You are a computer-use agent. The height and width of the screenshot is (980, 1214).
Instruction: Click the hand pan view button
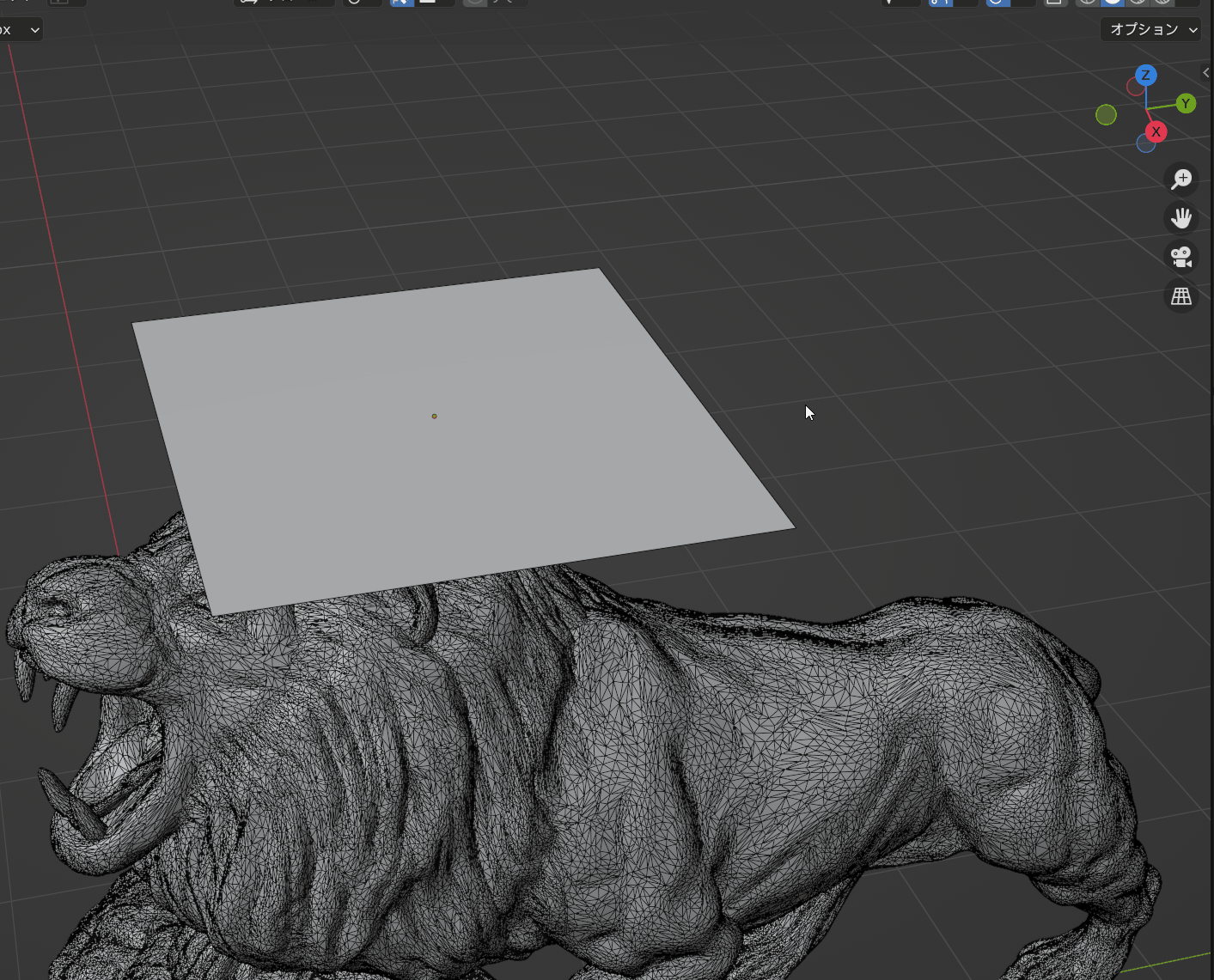(x=1181, y=218)
